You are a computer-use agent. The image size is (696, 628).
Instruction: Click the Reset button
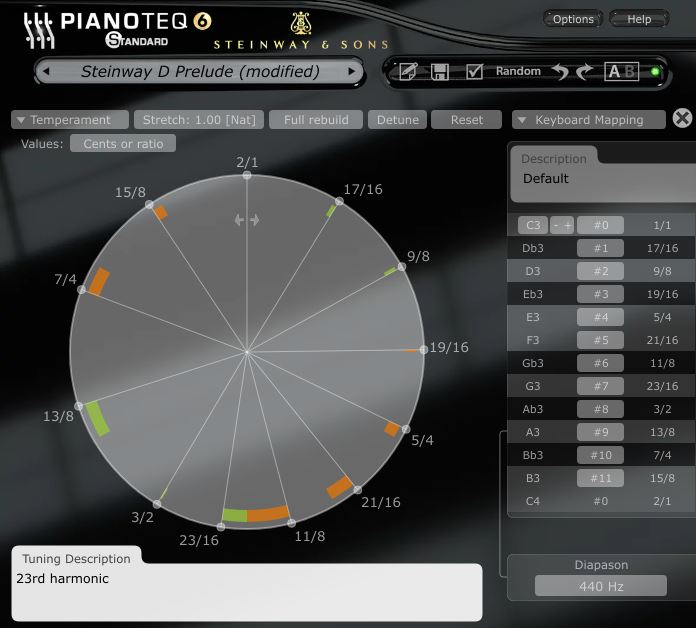[x=467, y=120]
